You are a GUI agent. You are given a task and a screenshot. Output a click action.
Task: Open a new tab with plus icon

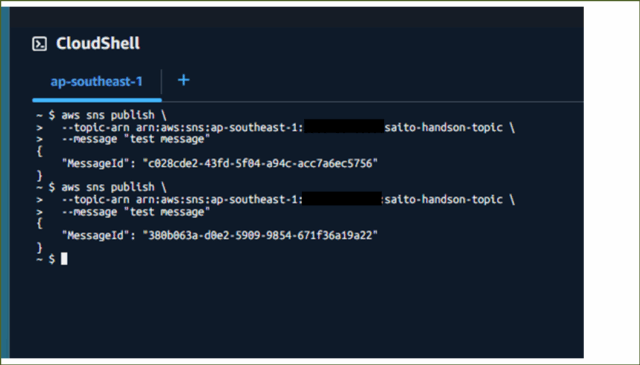184,80
